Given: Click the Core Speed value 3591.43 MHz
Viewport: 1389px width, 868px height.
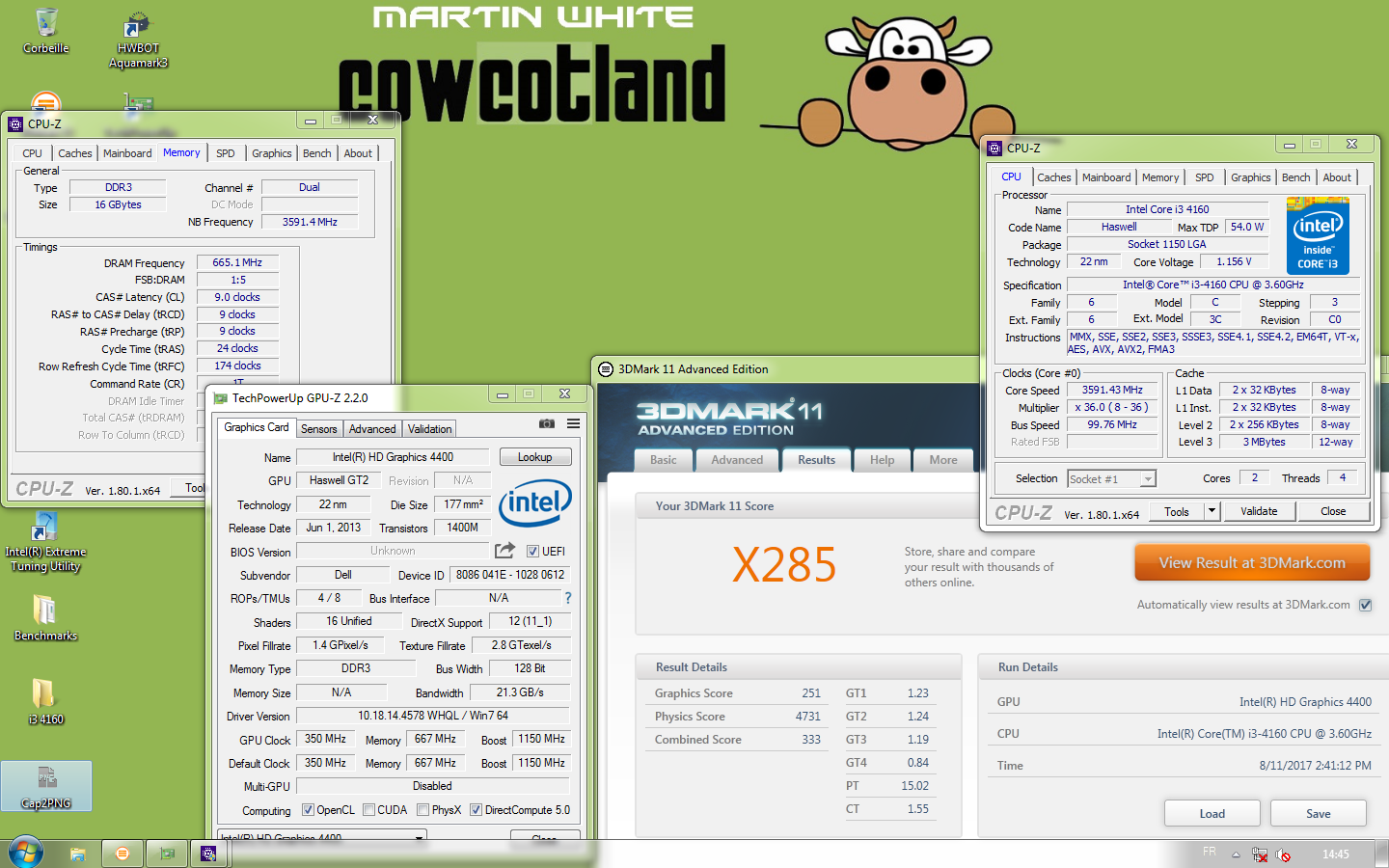Looking at the screenshot, I should point(1112,391).
